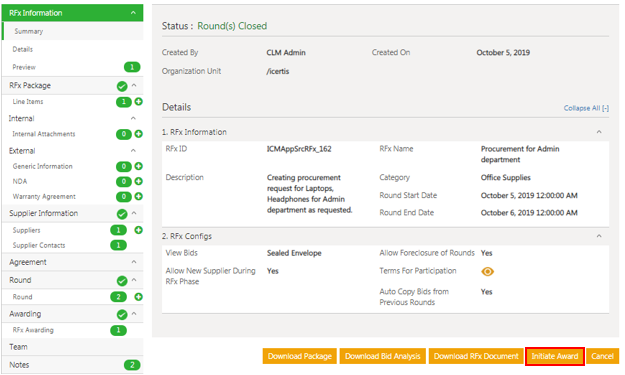625x375 pixels.
Task: Click the Sealed Envelope value
Action: pyautogui.click(x=294, y=253)
